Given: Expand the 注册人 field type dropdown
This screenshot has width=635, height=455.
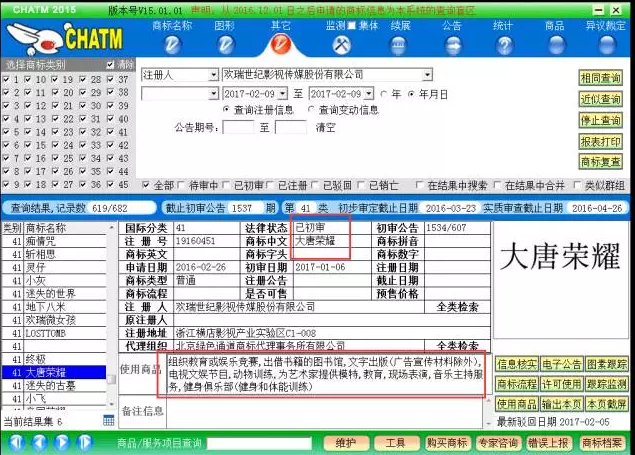Looking at the screenshot, I should coord(213,75).
